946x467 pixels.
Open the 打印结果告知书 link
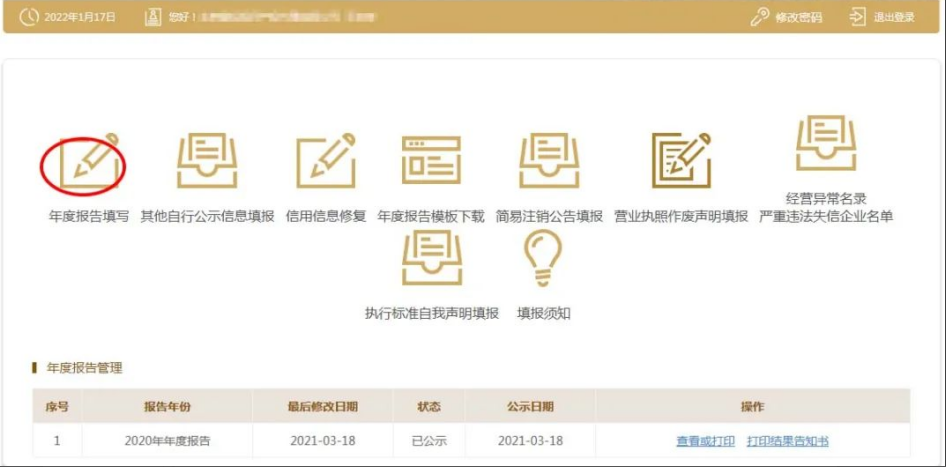tap(787, 441)
